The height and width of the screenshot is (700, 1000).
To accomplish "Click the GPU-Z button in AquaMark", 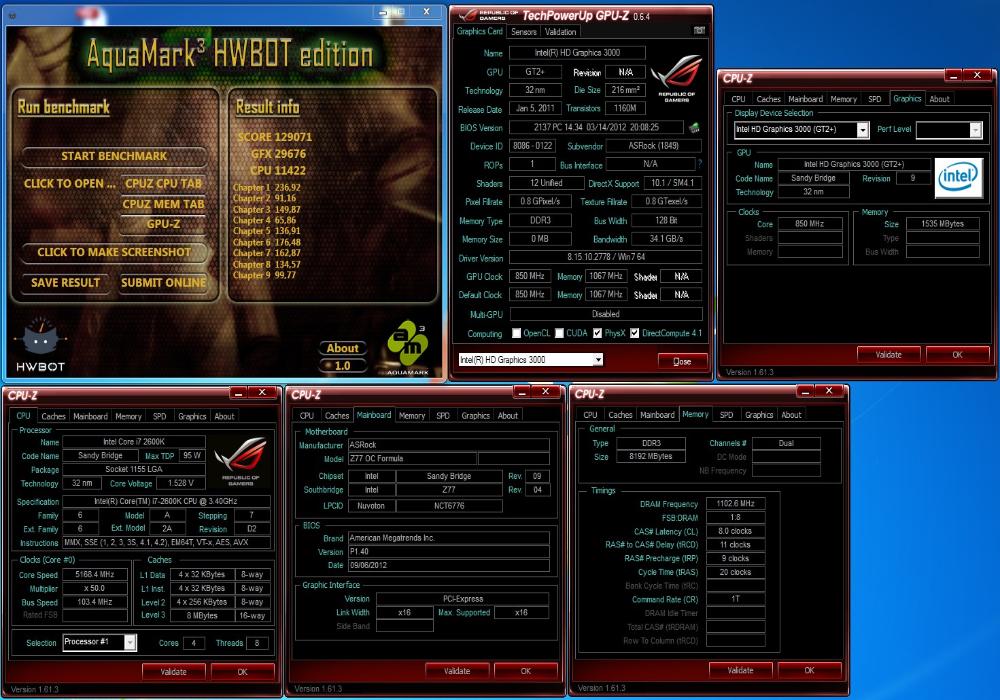I will click(163, 224).
